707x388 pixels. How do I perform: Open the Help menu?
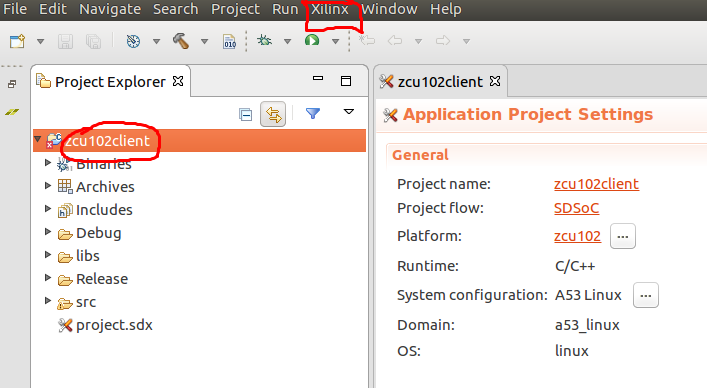pos(445,9)
